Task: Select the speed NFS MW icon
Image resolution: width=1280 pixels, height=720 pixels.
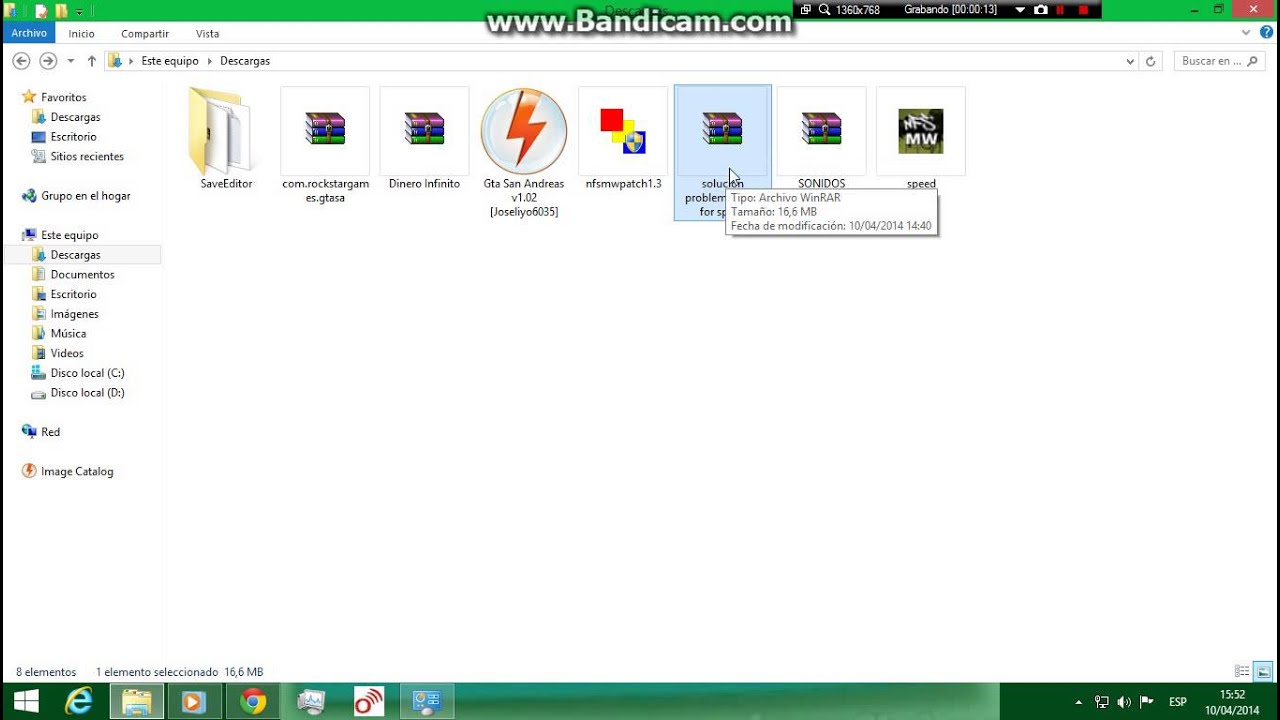Action: [x=921, y=131]
